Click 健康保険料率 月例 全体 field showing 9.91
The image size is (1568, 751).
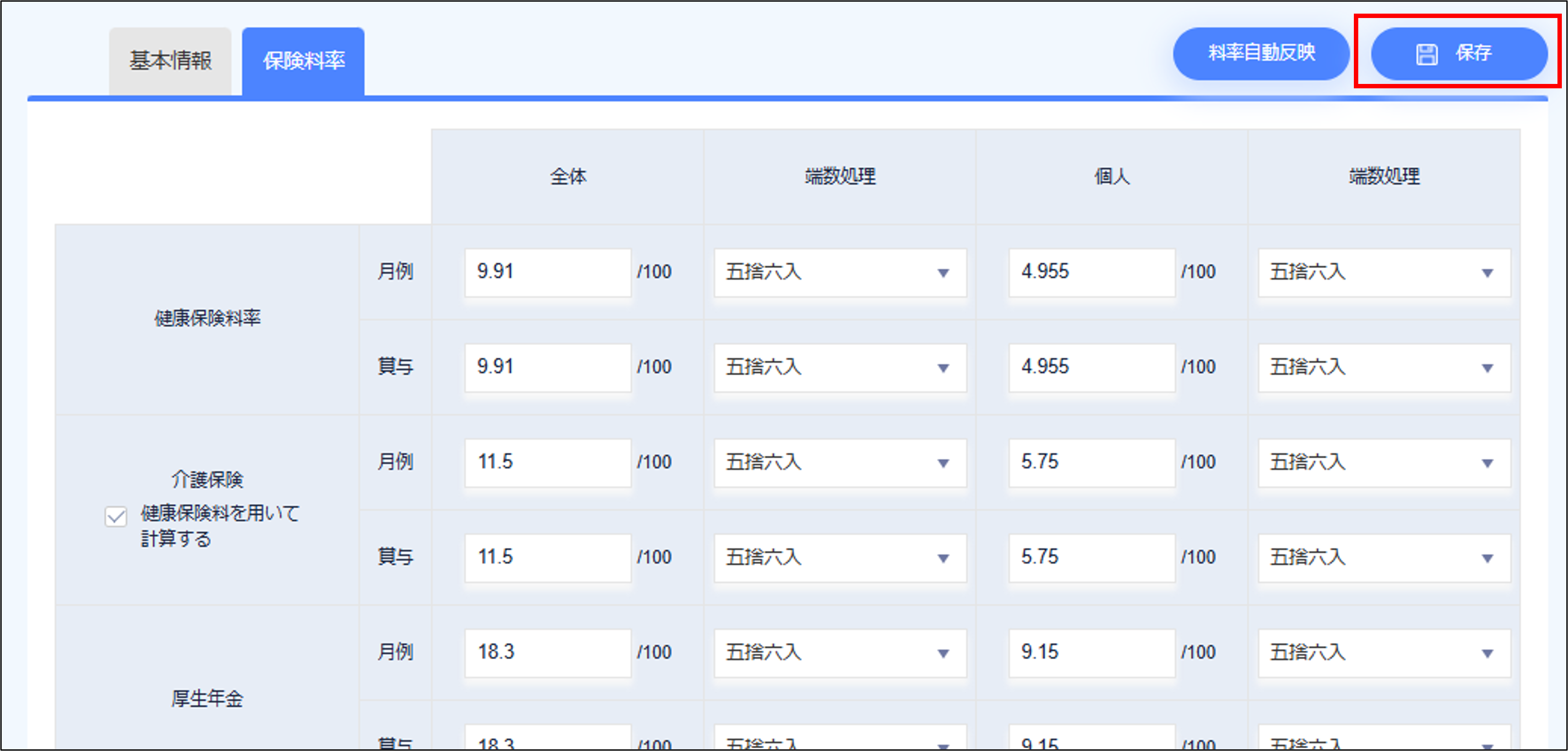click(547, 272)
